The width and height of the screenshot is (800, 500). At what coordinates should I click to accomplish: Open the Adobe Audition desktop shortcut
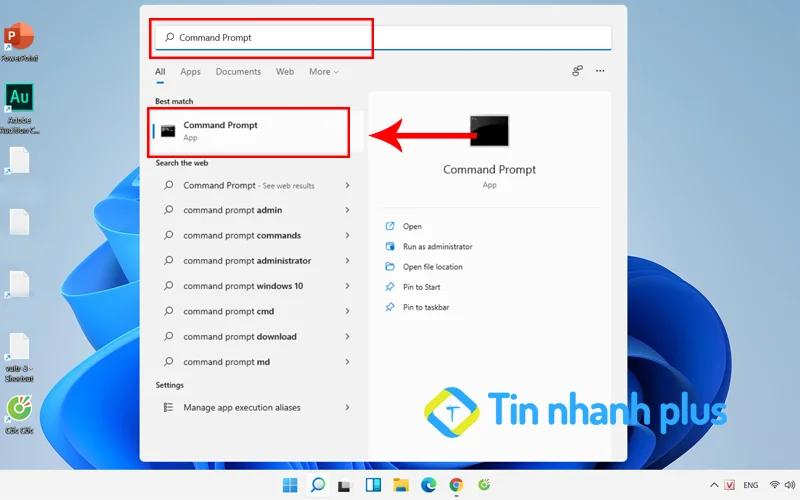[x=19, y=109]
